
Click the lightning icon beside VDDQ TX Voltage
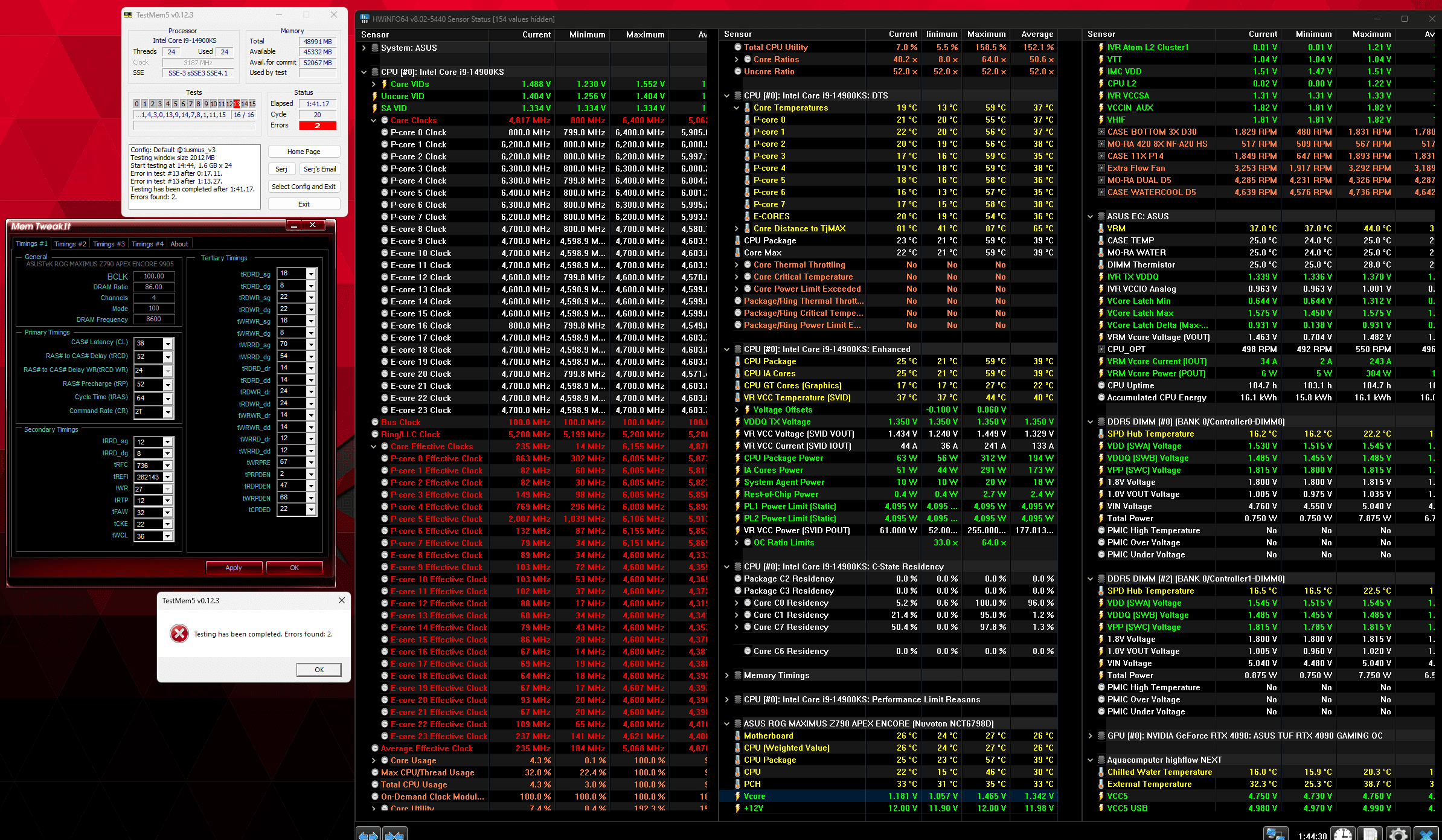pyautogui.click(x=737, y=422)
